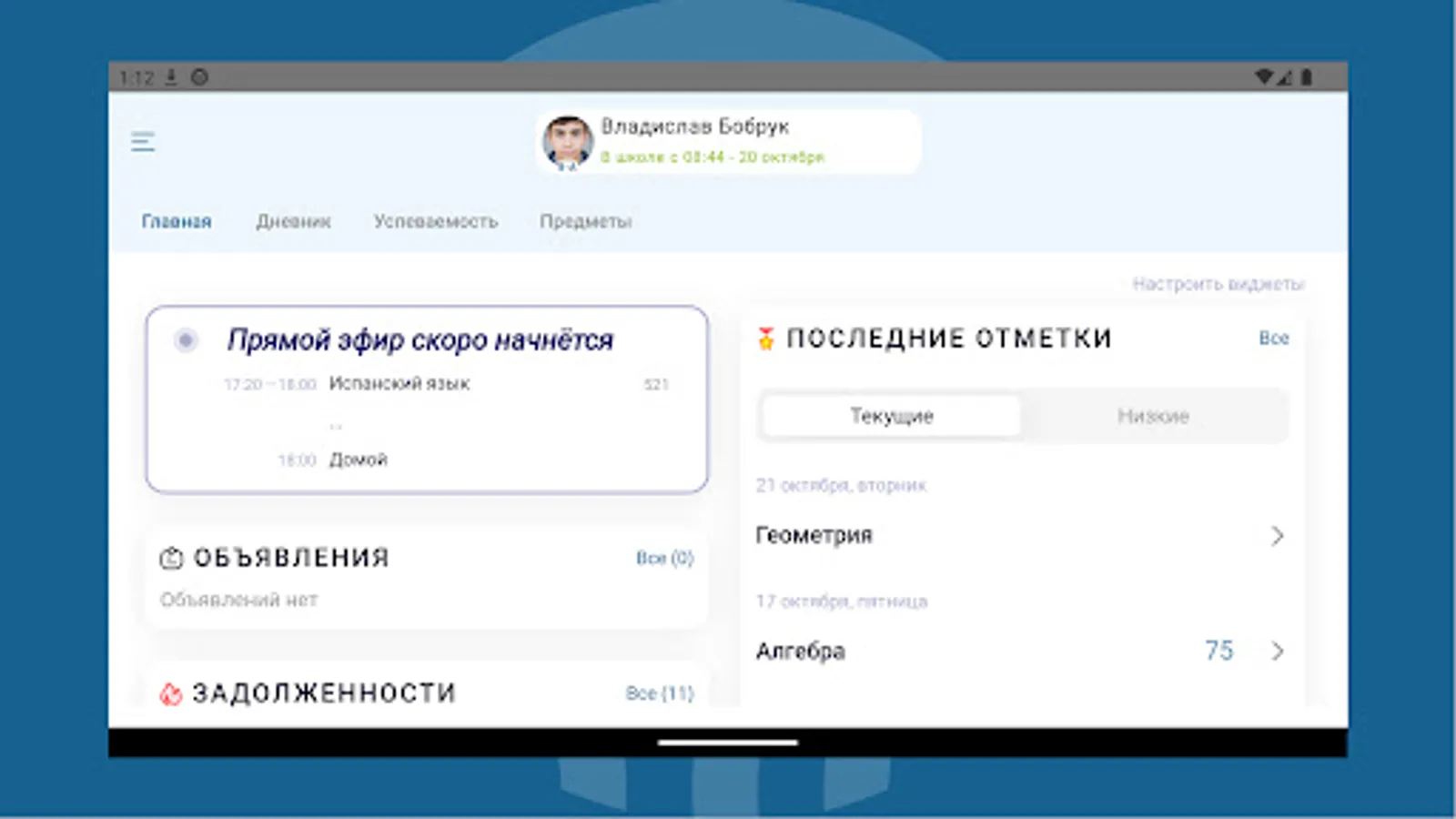The height and width of the screenshot is (819, 1456).
Task: Click the flame icon next to Задолженности
Action: pyautogui.click(x=172, y=693)
